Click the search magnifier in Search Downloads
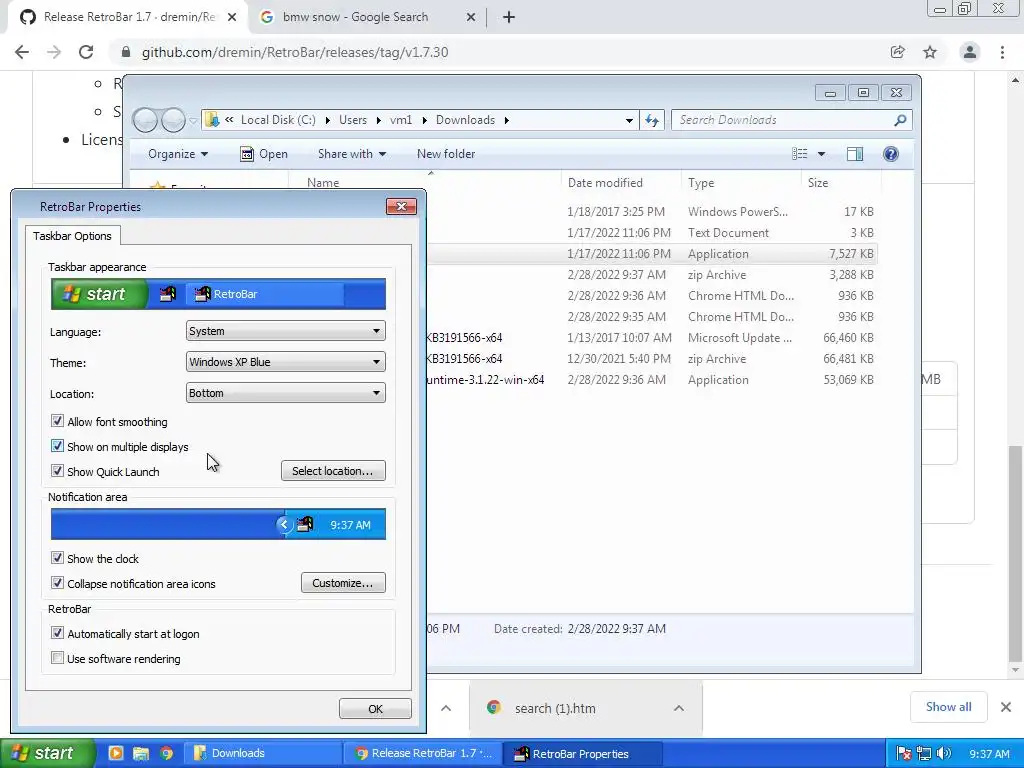 click(x=900, y=120)
